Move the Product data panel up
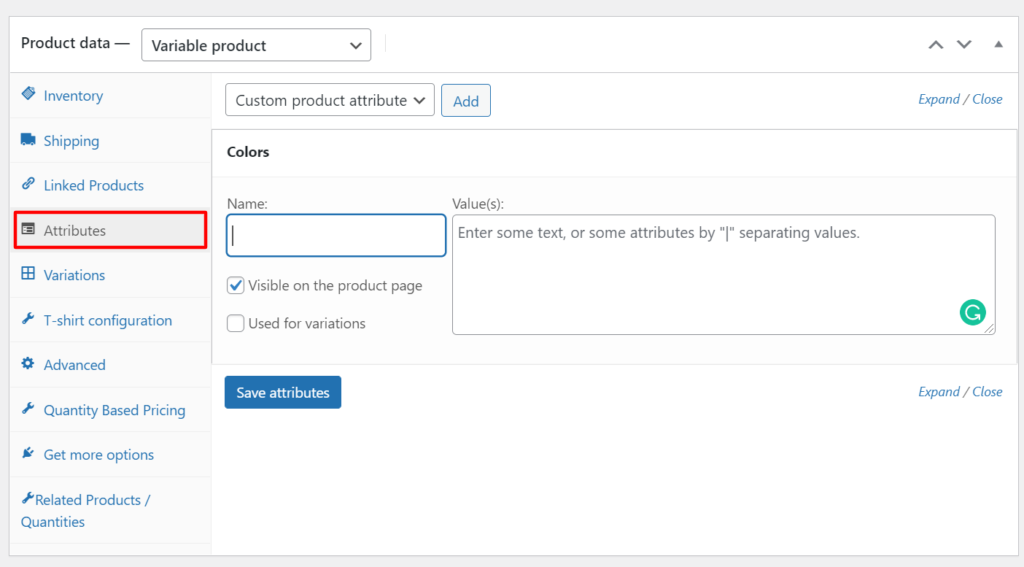 click(x=936, y=45)
